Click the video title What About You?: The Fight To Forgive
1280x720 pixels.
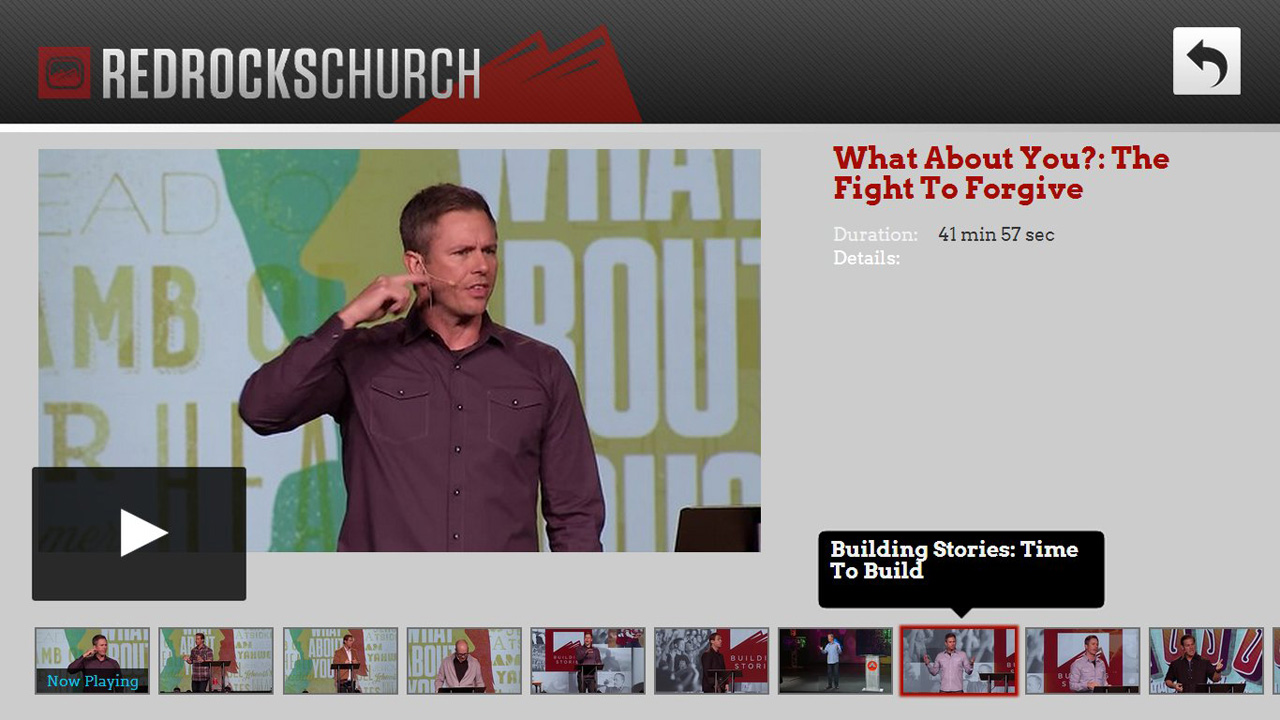[1001, 173]
